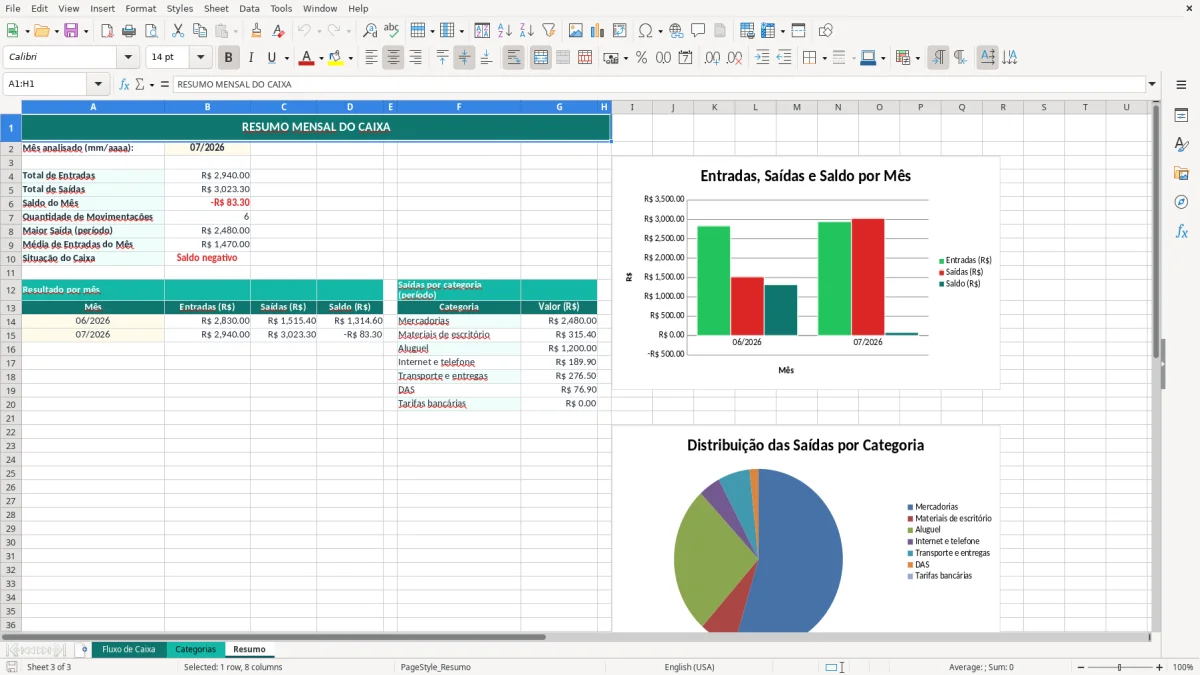
Task: Open Find & Replace tool
Action: pyautogui.click(x=370, y=31)
